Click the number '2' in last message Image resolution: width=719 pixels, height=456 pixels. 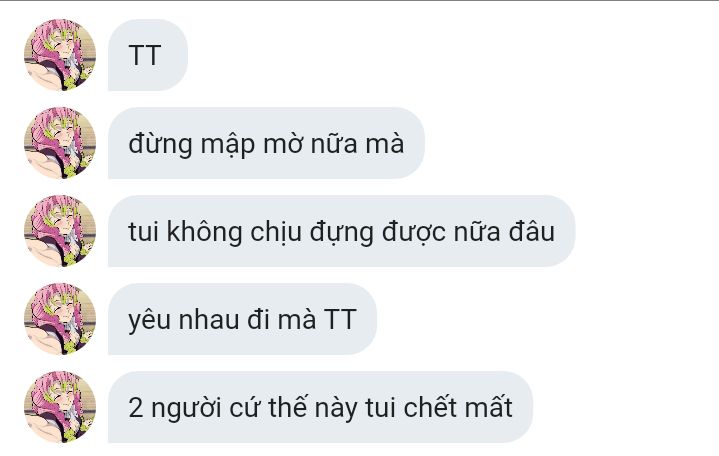click(x=136, y=408)
